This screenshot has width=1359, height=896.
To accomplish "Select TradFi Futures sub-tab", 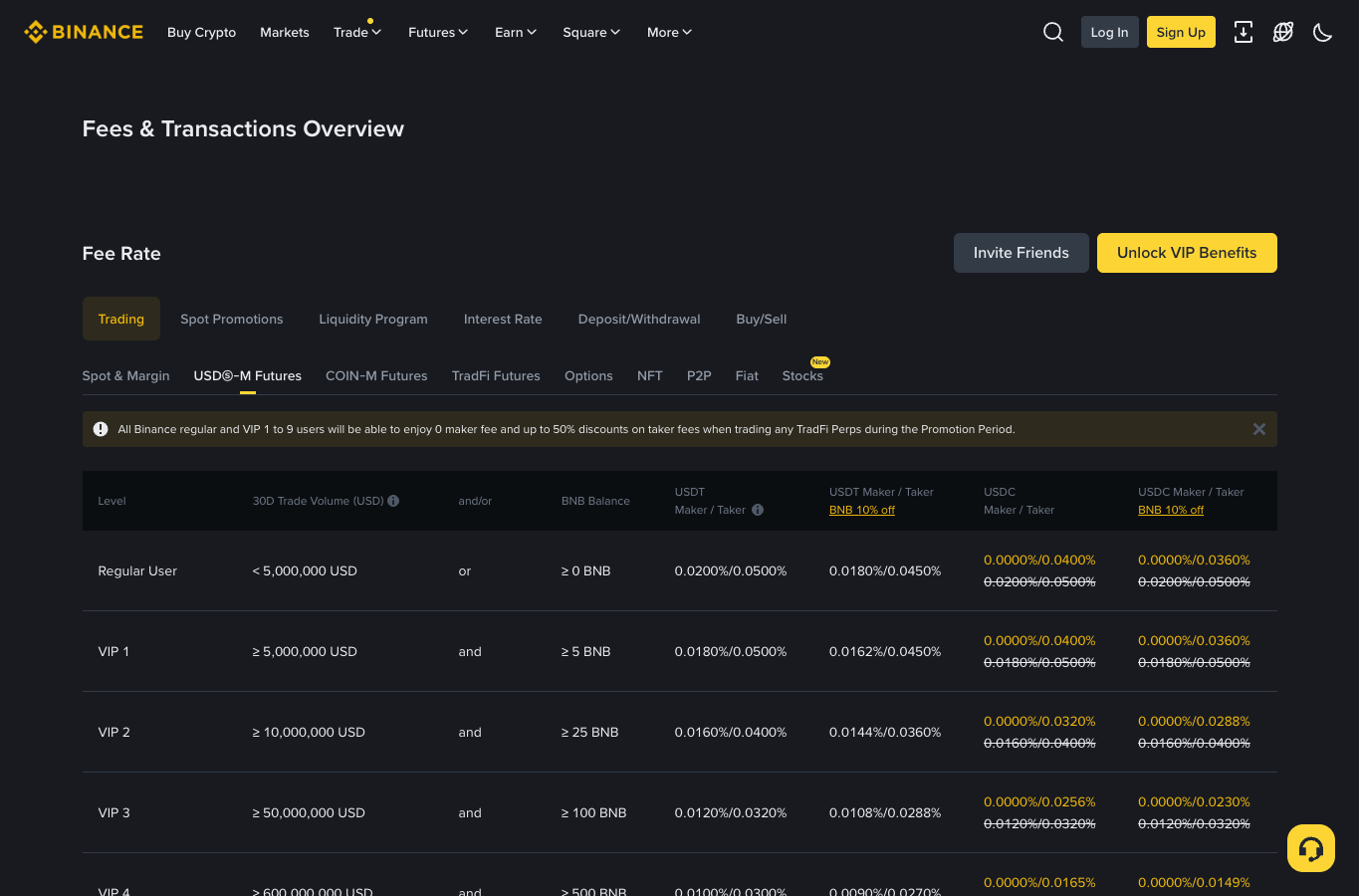I will [496, 375].
